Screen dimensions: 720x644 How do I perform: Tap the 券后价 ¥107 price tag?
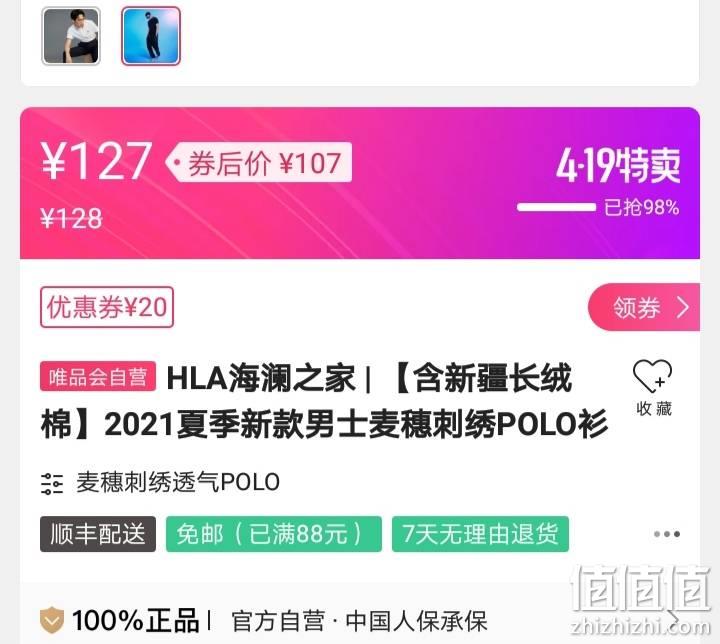coord(259,163)
